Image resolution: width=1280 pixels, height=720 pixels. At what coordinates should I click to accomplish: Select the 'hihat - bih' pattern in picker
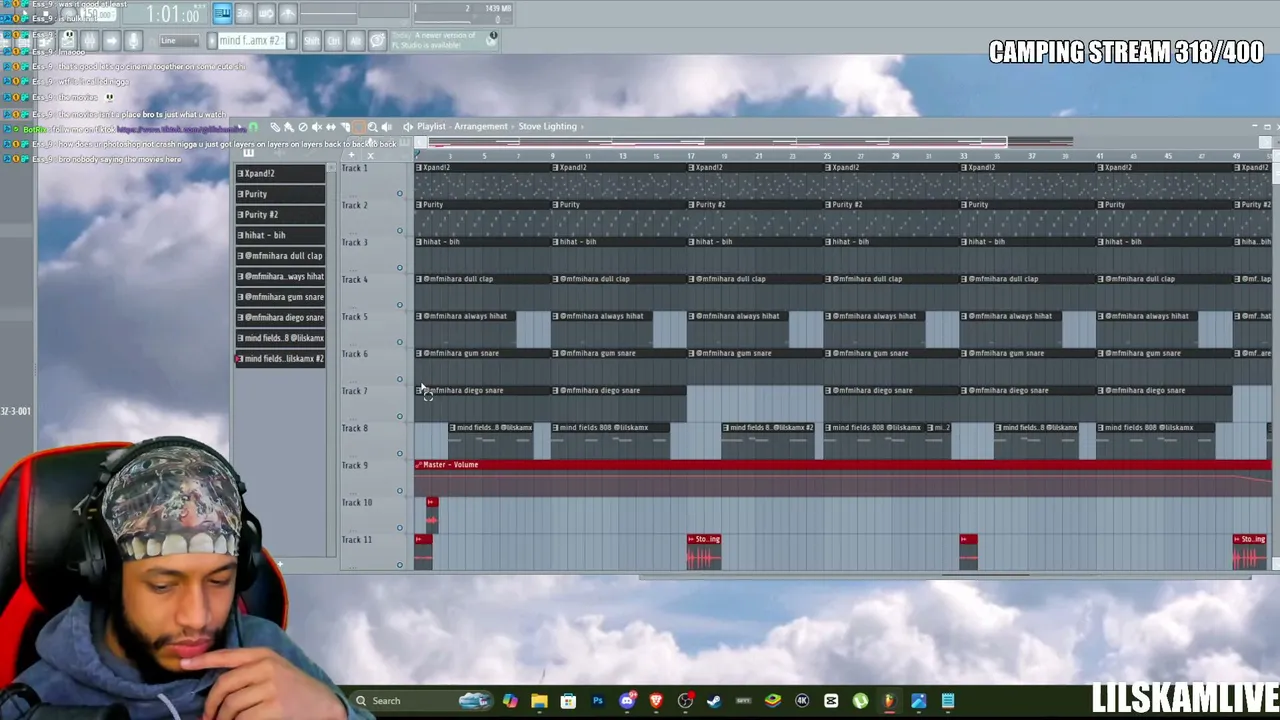(x=280, y=235)
